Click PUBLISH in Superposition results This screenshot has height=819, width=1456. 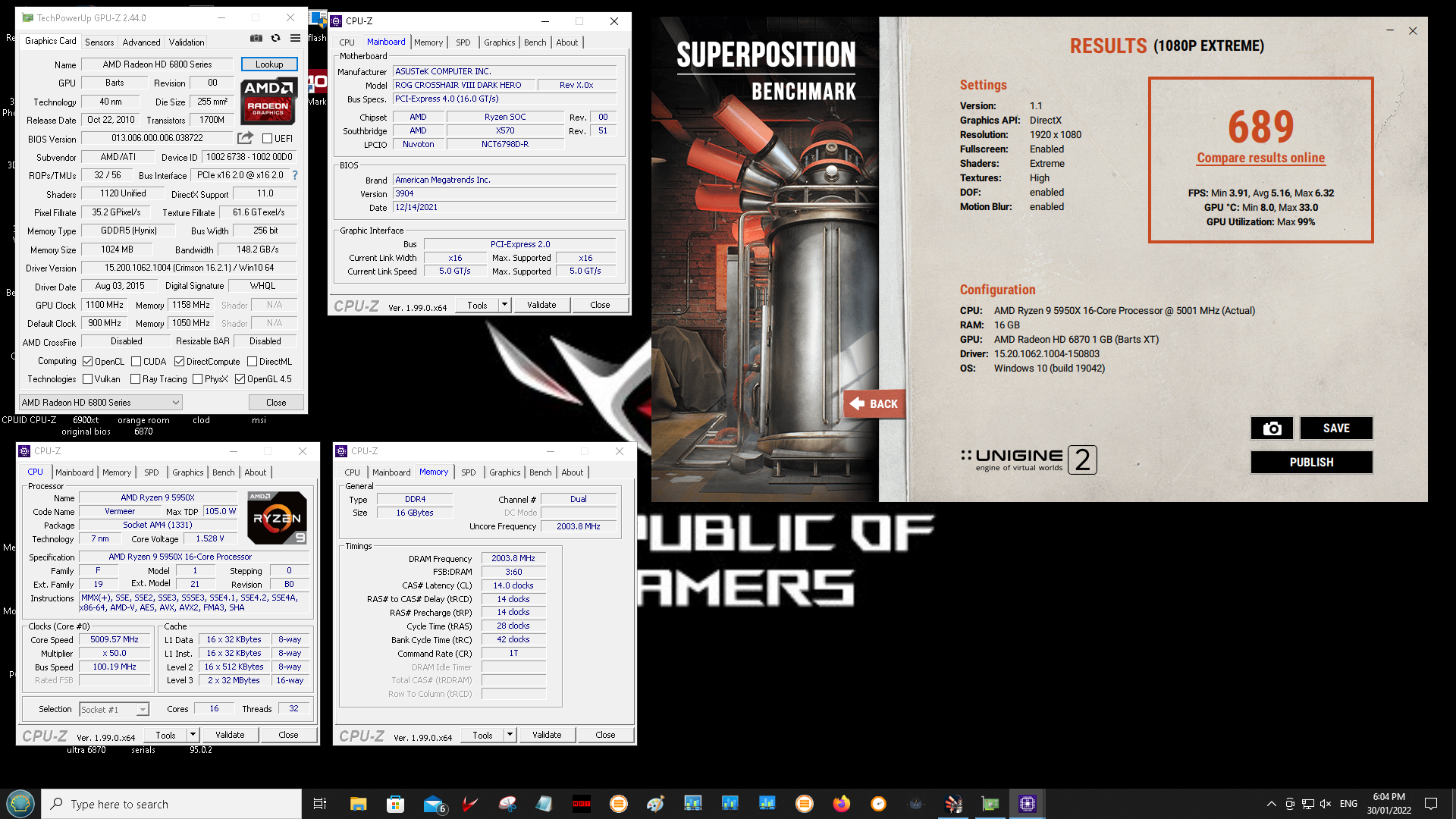coord(1312,463)
